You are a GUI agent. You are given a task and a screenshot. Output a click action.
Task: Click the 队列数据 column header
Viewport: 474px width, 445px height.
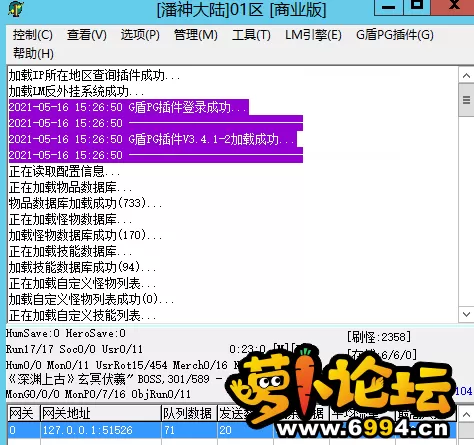[x=189, y=413]
